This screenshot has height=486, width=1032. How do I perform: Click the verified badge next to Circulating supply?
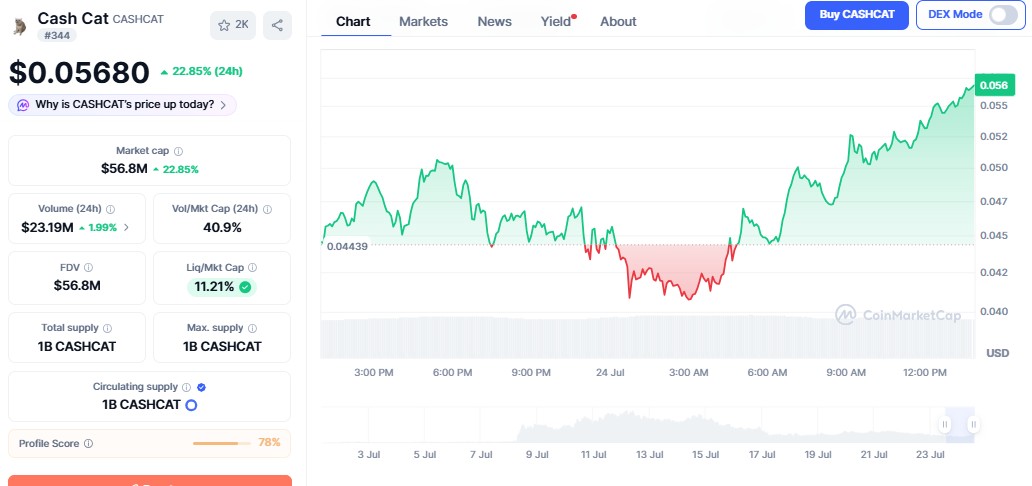[201, 387]
